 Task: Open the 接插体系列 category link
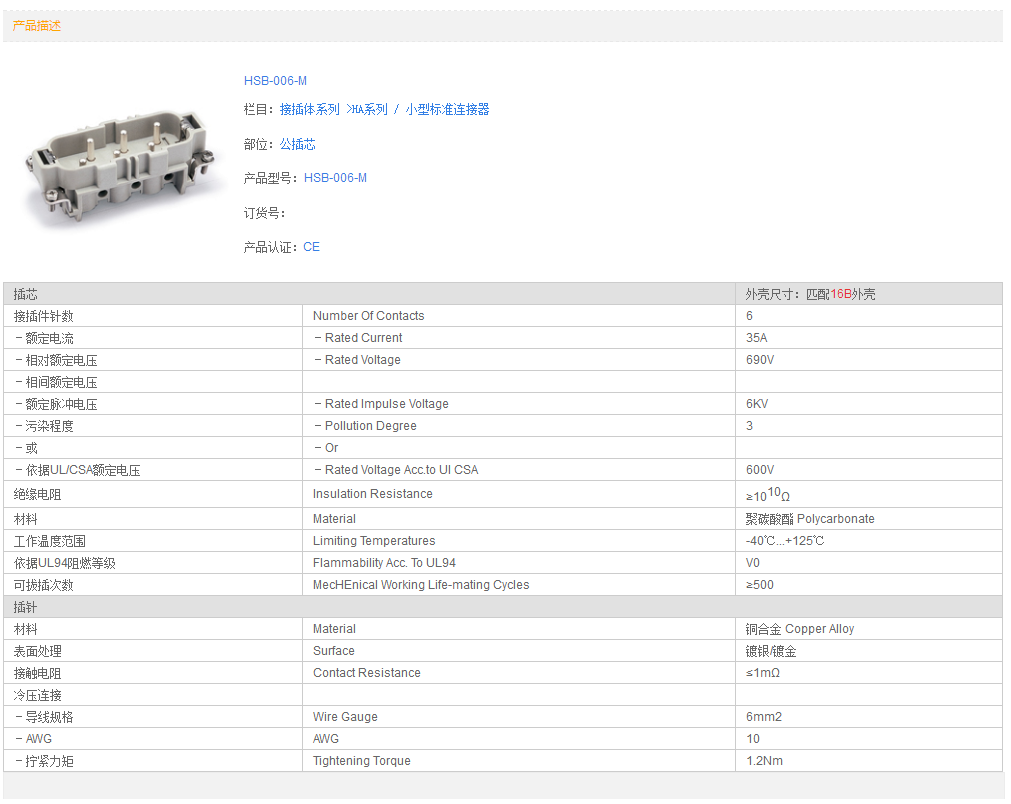click(309, 110)
